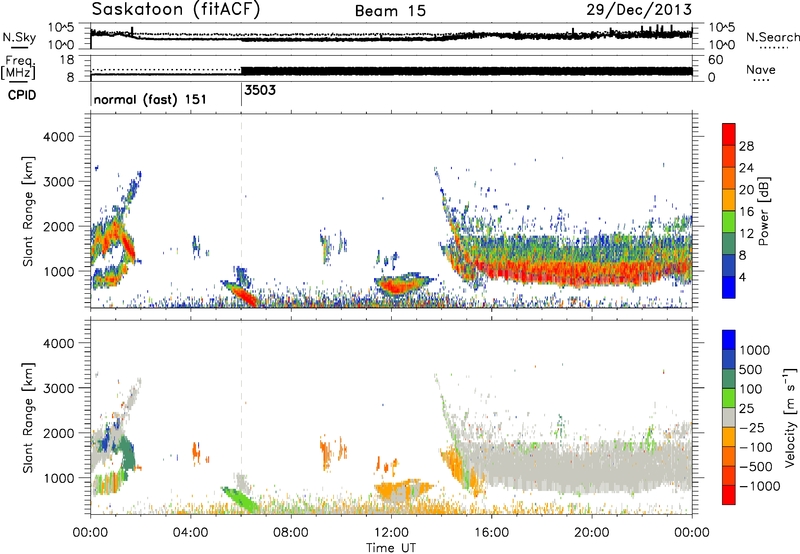
Task: Pick the blue segment between 4 and 8 dB
Action: pos(729,265)
